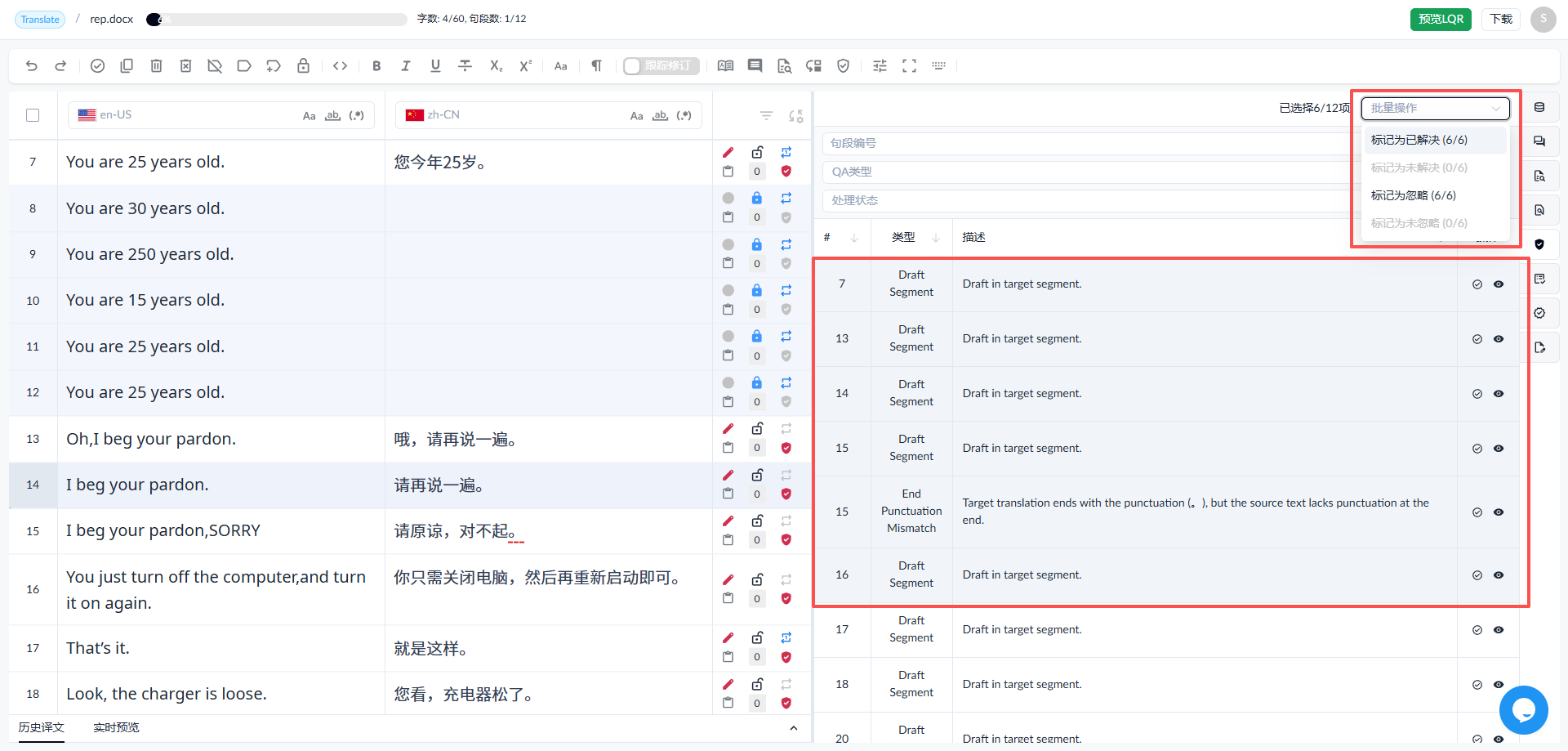Toggle eye icon for segment 7 QA row
1568x751 pixels.
(1499, 284)
